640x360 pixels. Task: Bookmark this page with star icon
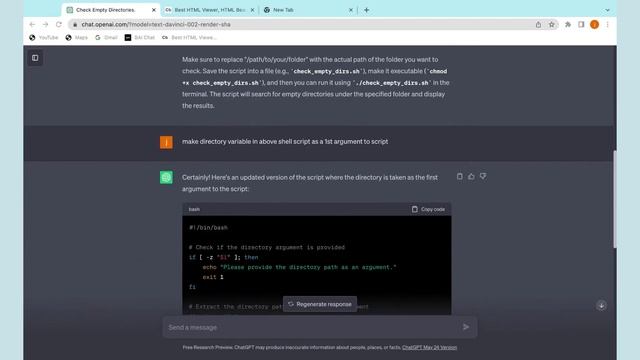point(551,24)
